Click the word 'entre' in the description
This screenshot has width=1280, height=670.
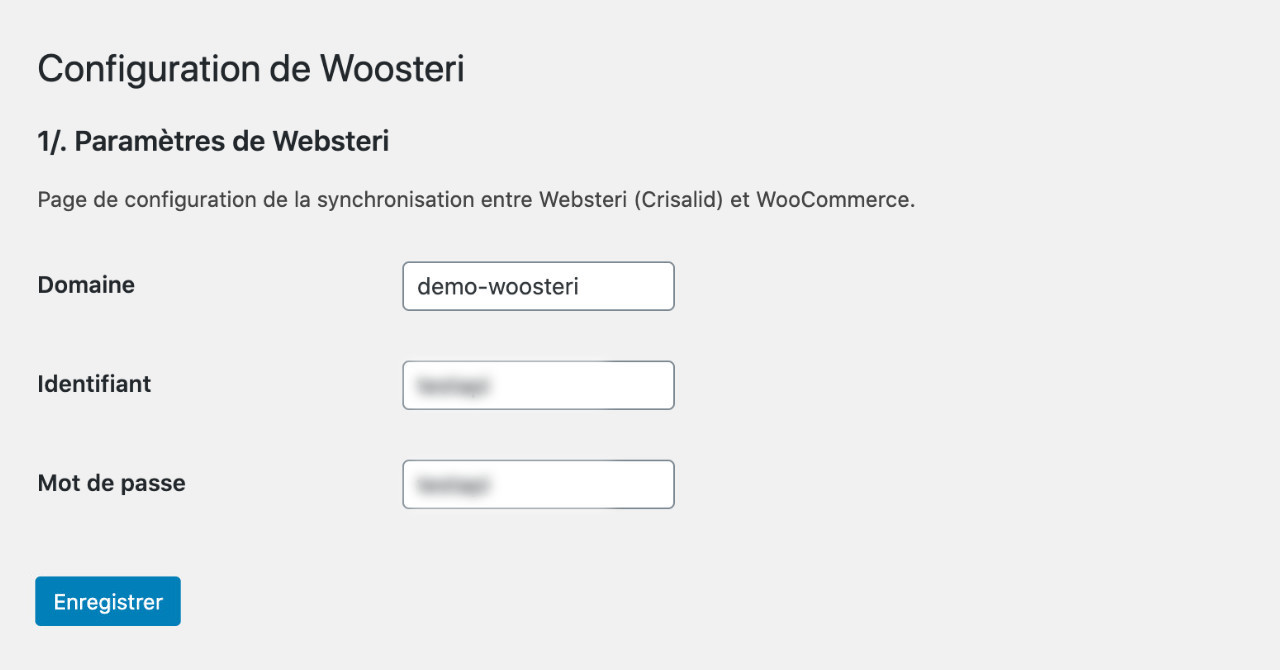coord(506,199)
